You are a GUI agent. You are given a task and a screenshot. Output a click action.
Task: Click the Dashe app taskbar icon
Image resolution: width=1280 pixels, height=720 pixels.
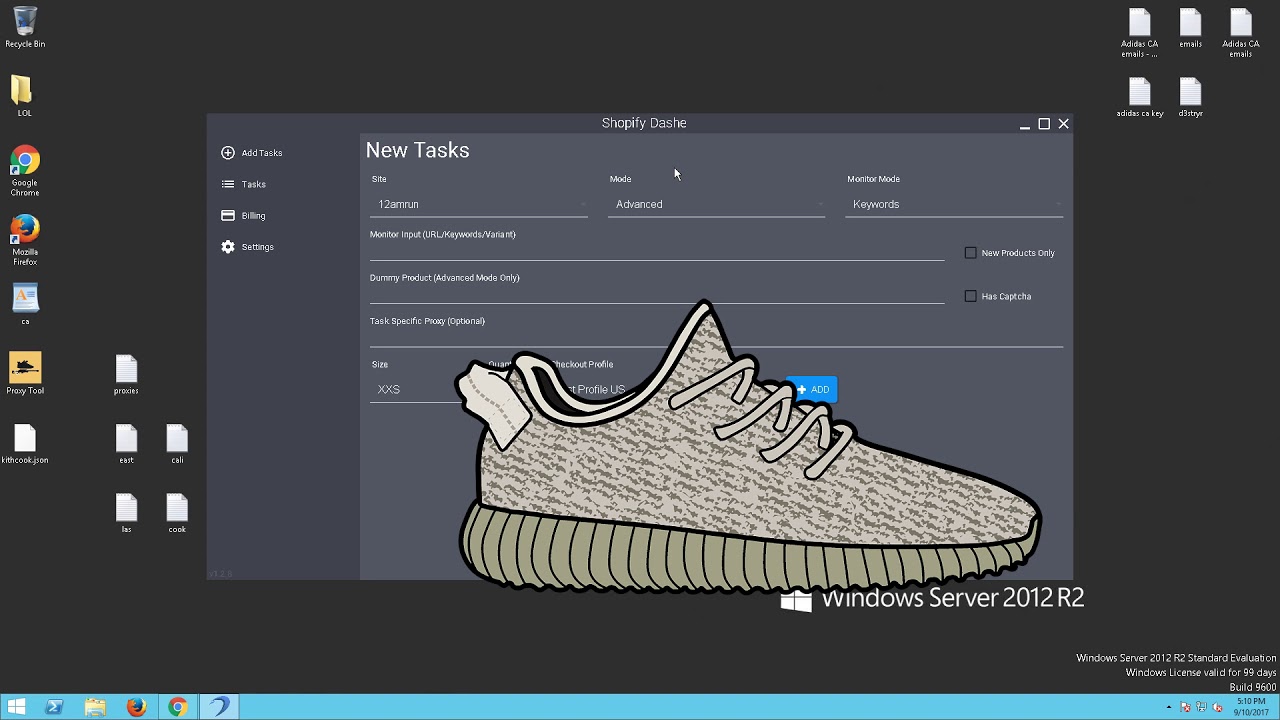click(x=219, y=707)
